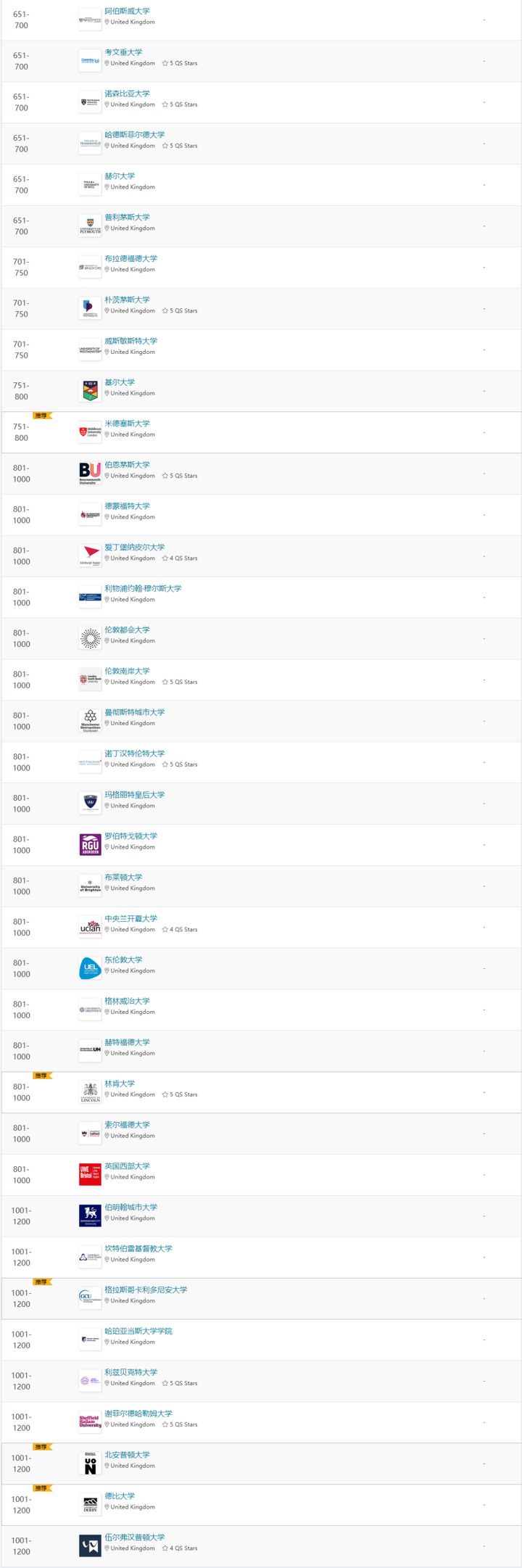Click the UEL blue circular logo

coord(90,969)
